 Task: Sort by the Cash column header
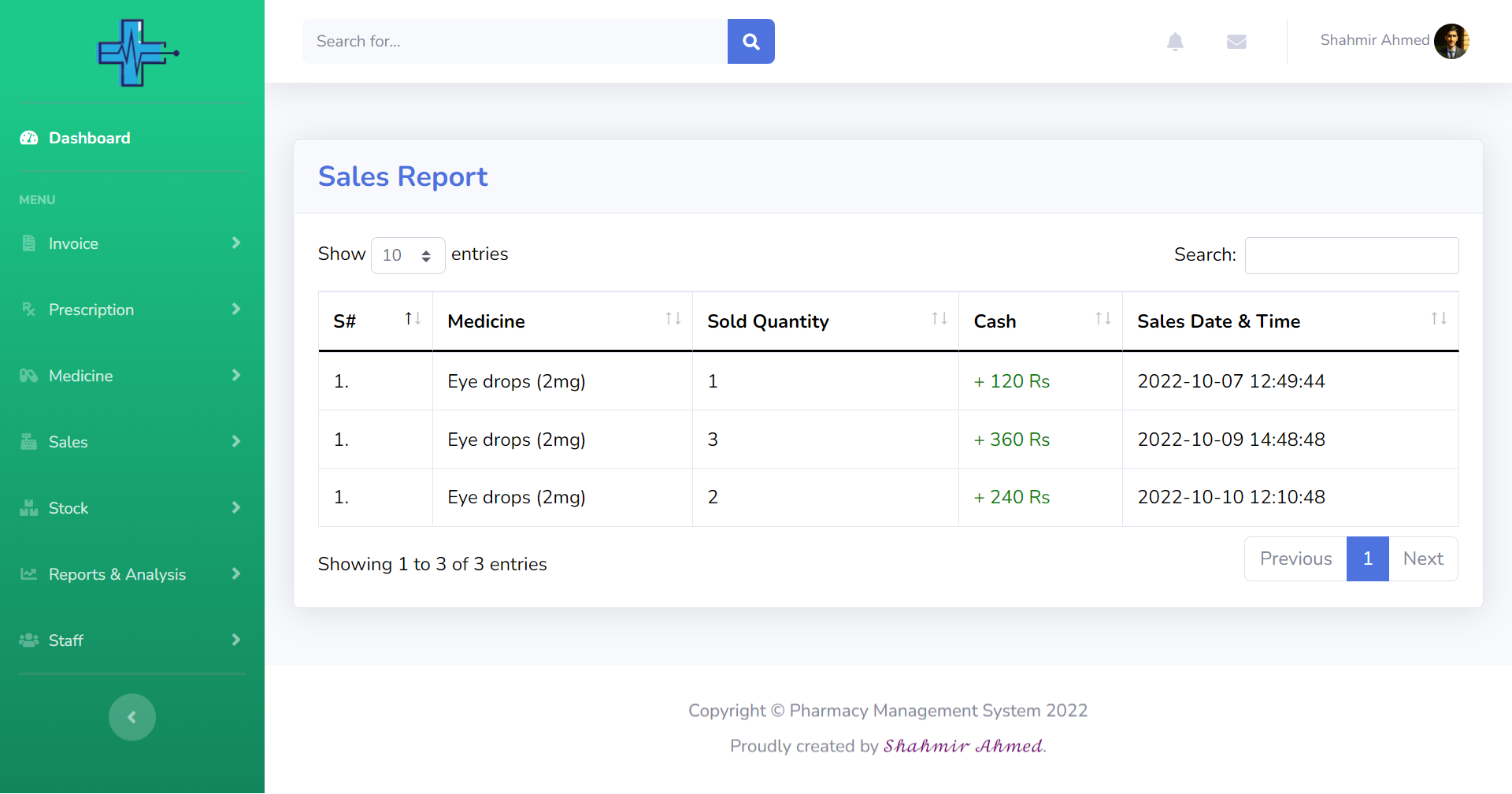[1039, 321]
